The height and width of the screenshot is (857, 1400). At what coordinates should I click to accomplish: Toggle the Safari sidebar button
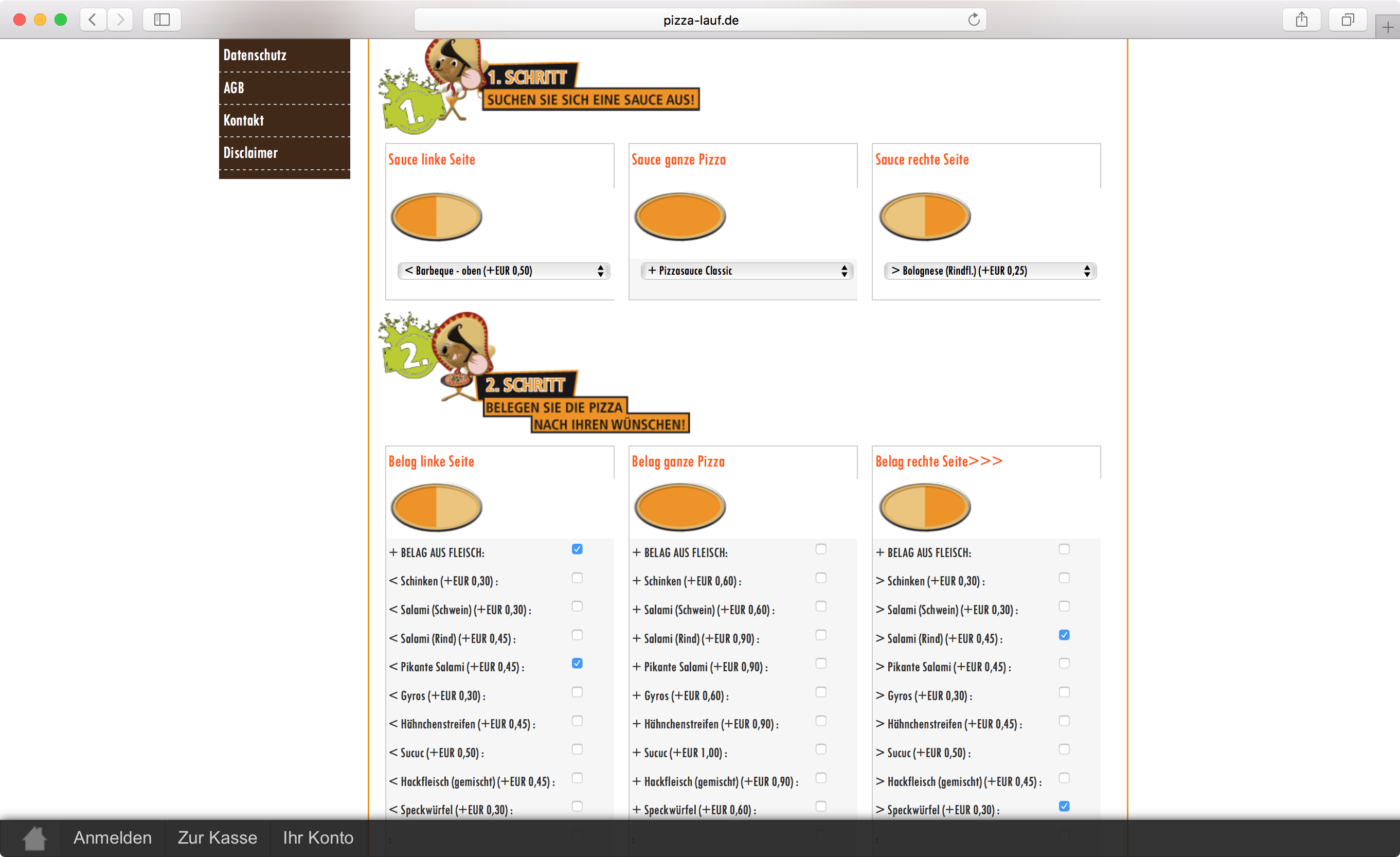coord(162,20)
